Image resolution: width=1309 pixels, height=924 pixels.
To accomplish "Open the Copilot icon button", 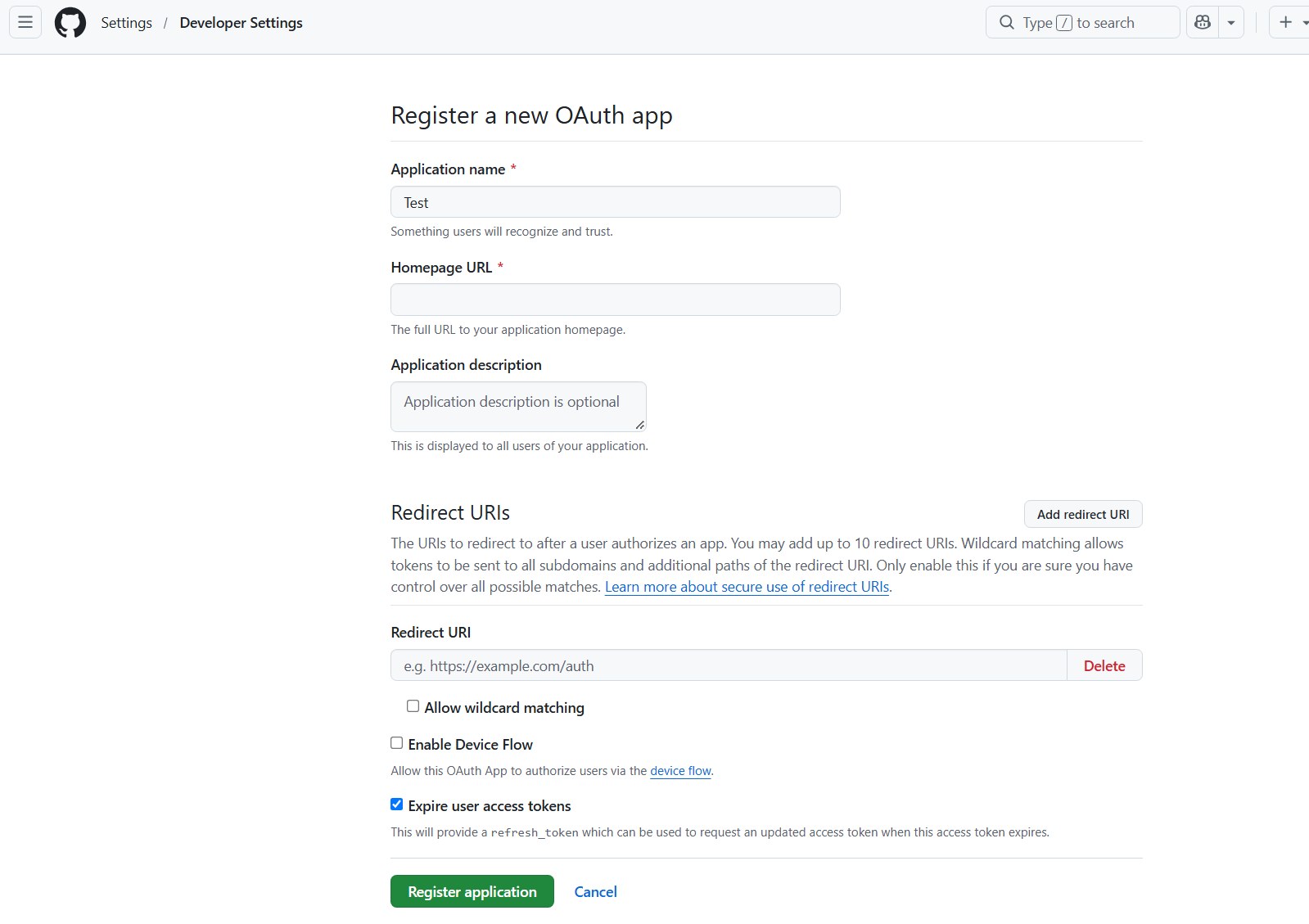I will [x=1203, y=22].
